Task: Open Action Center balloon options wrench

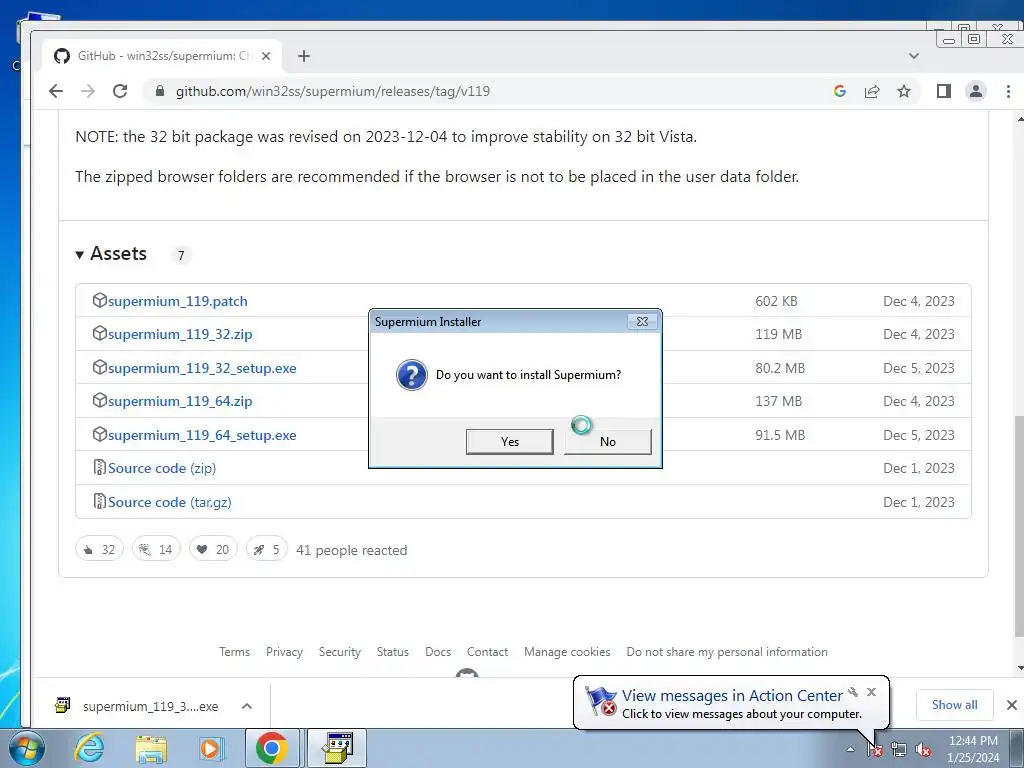Action: 853,692
